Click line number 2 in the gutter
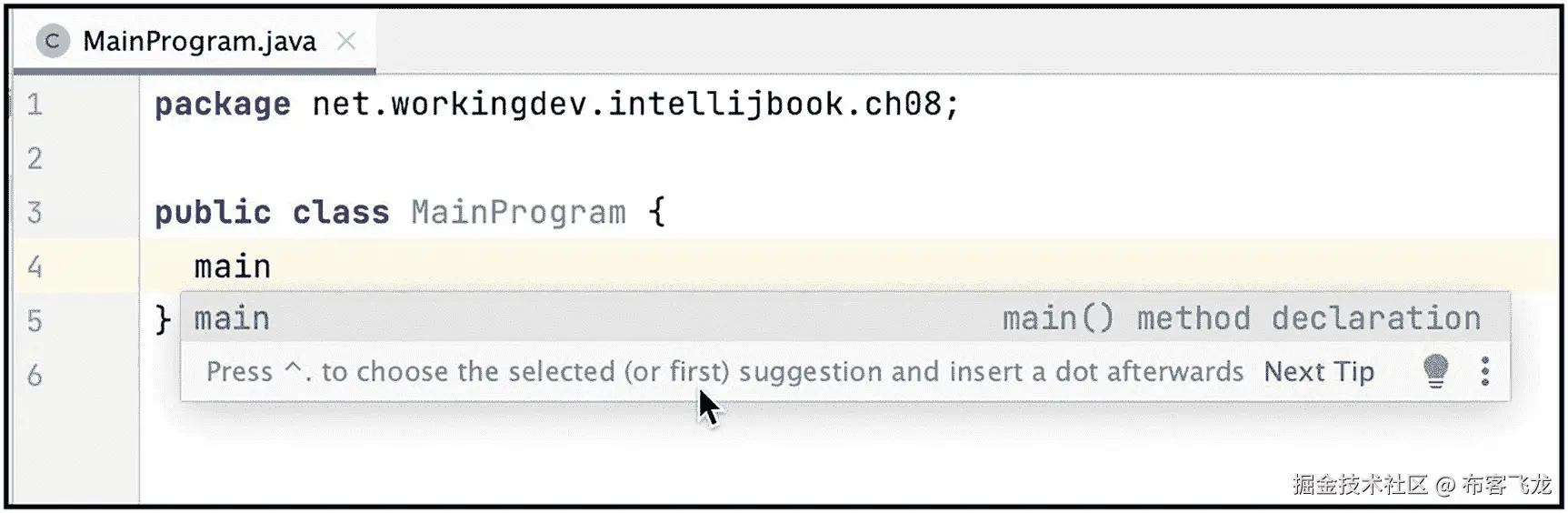This screenshot has width=1568, height=513. (35, 158)
